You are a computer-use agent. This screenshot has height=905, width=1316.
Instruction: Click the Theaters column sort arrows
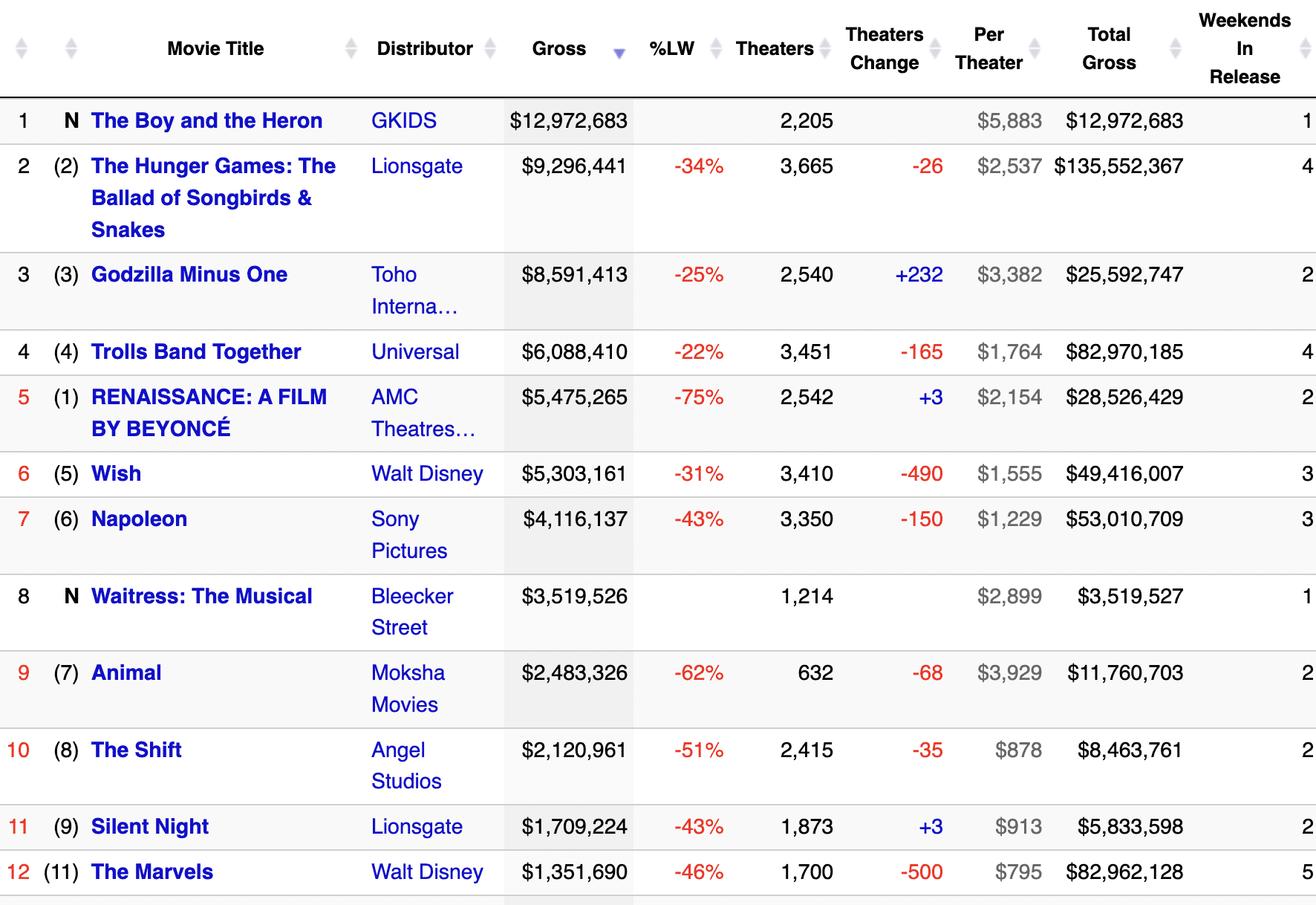click(x=825, y=48)
